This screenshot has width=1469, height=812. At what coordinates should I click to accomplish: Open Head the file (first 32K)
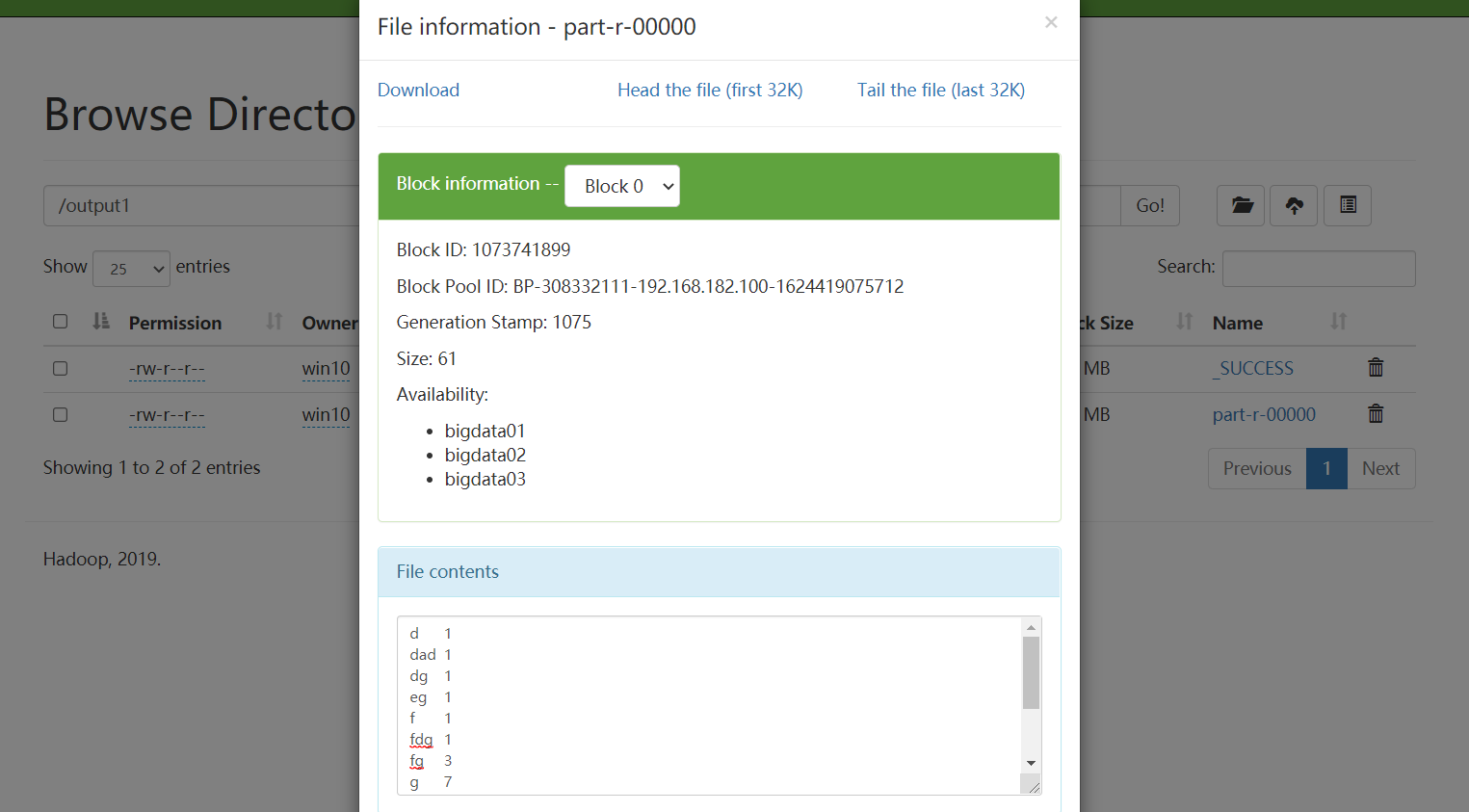click(x=710, y=90)
